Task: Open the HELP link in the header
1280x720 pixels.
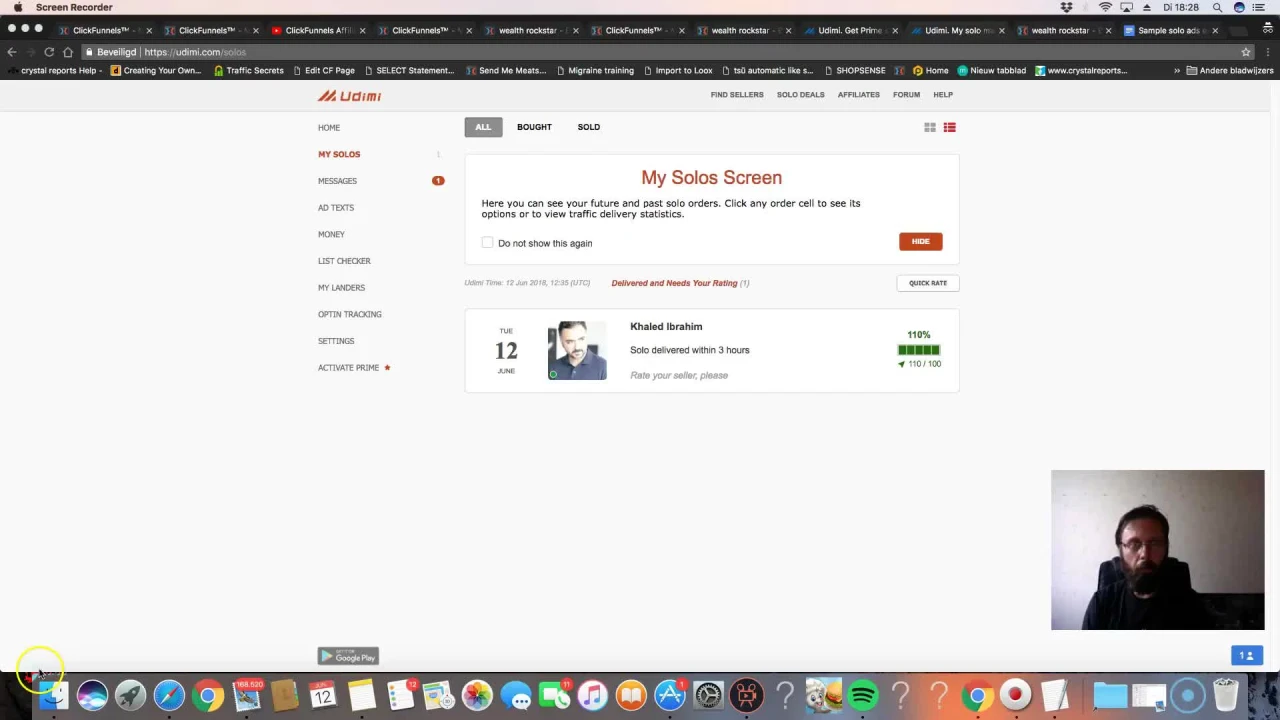Action: tap(943, 95)
